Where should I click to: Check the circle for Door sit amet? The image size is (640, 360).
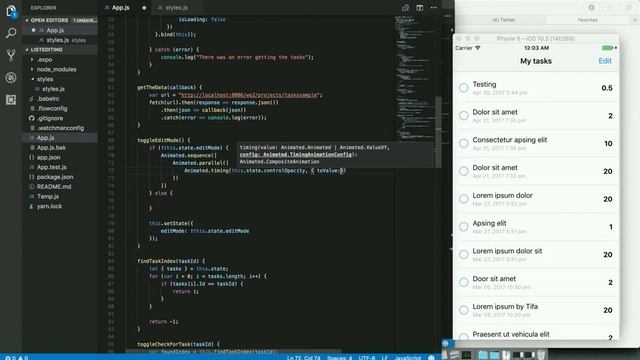point(464,282)
